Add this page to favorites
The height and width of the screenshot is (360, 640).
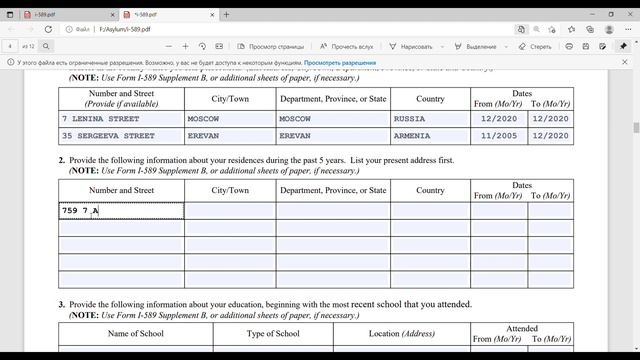pyautogui.click(x=552, y=29)
